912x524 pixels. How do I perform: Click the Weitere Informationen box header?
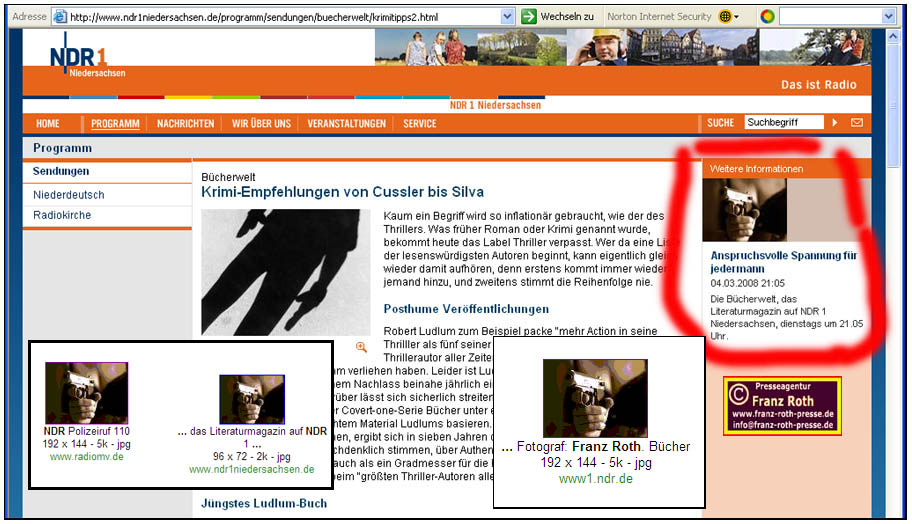coord(786,169)
